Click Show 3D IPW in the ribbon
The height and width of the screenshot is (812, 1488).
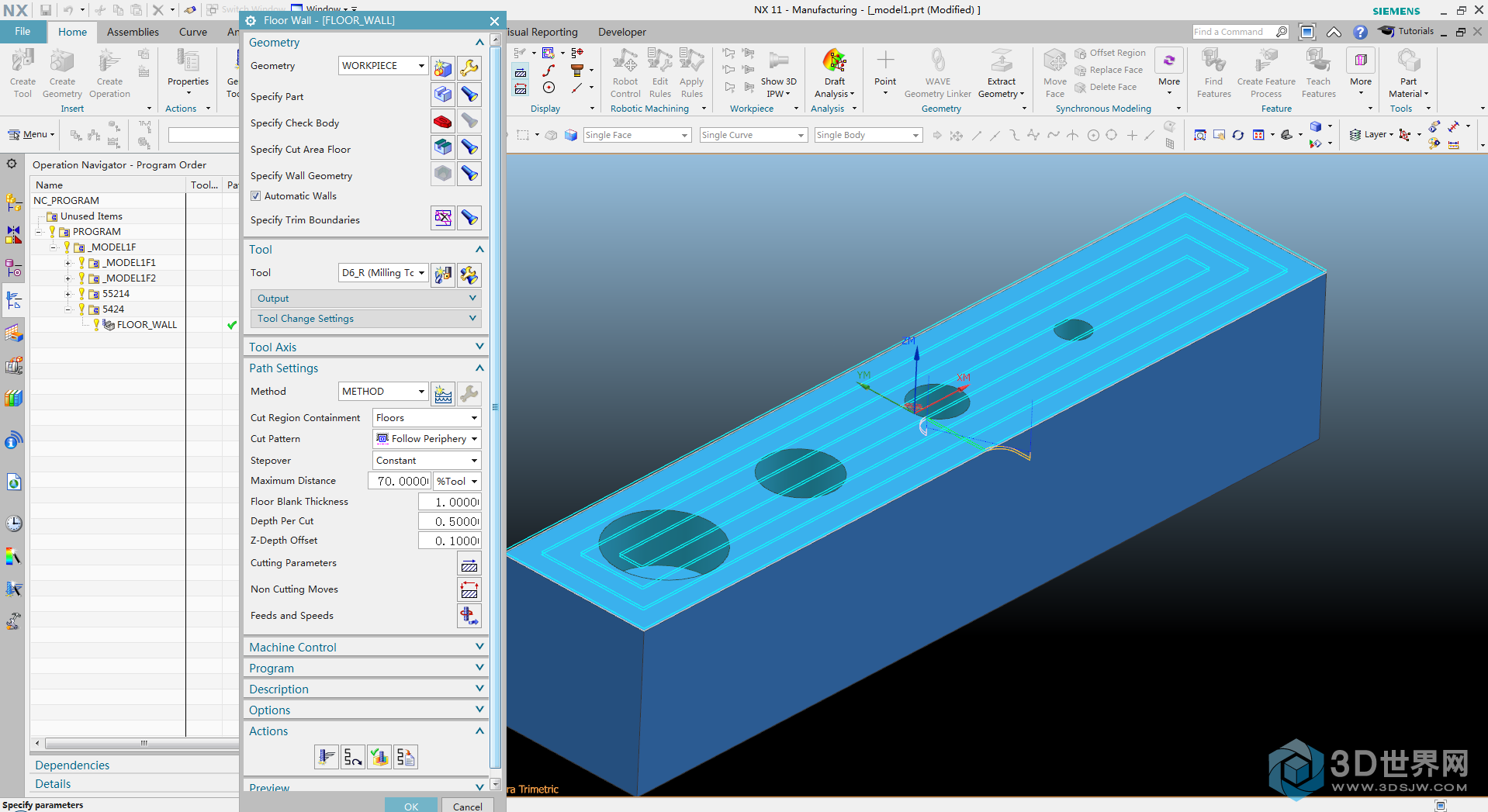point(778,74)
